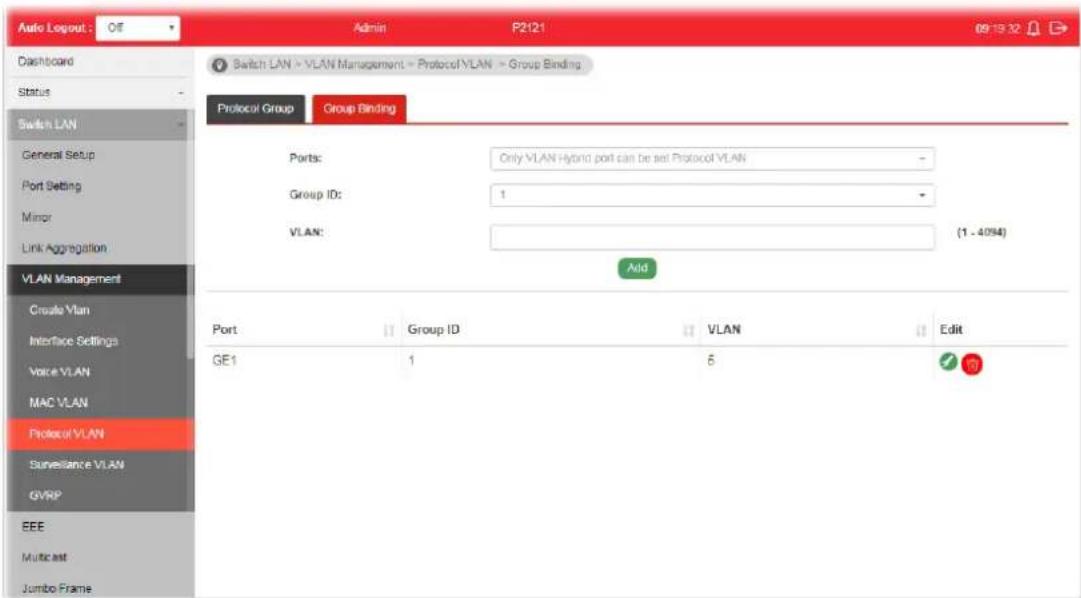Click the green Add button
The height and width of the screenshot is (598, 1081).
point(637,268)
